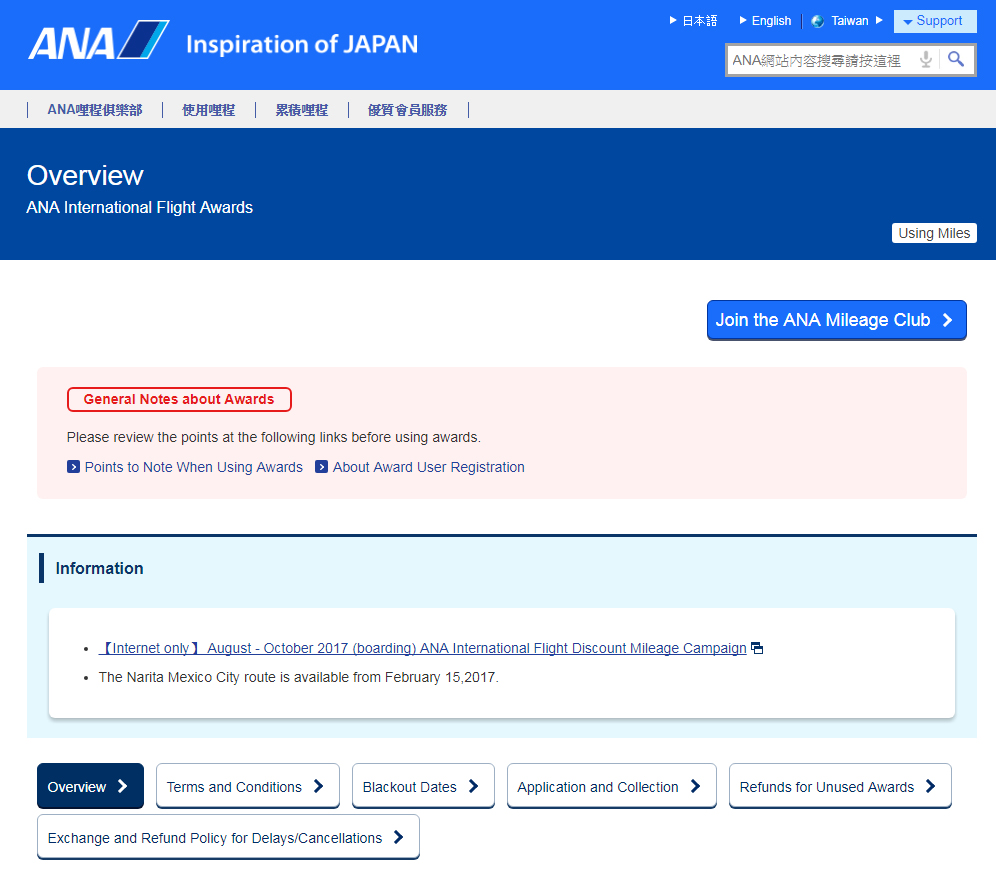Click the new-window icon after campaign link
The width and height of the screenshot is (996, 878).
pyautogui.click(x=757, y=648)
